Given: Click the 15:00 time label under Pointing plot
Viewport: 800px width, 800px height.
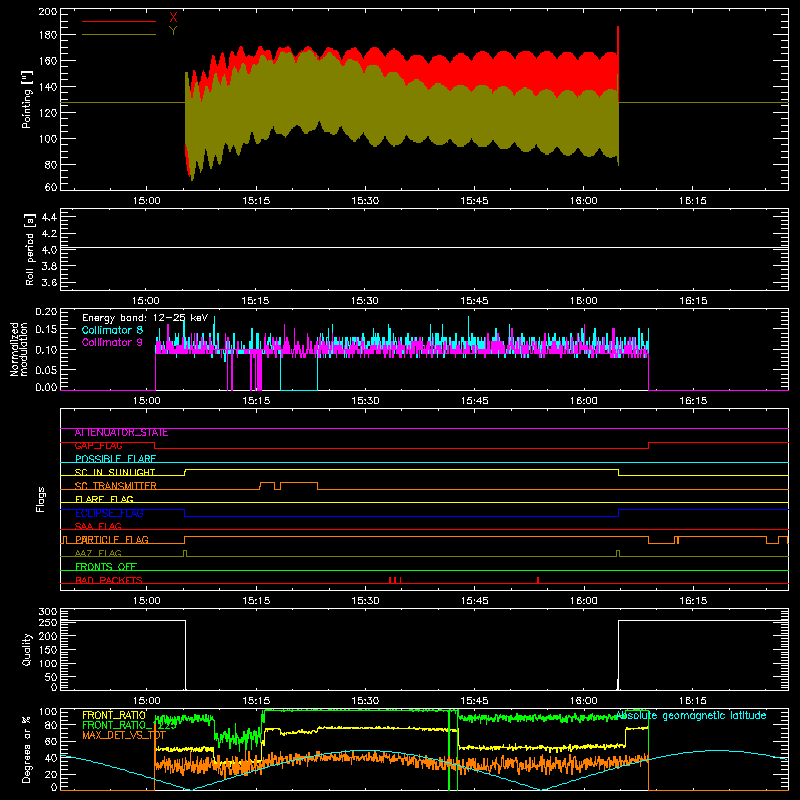Looking at the screenshot, I should pyautogui.click(x=146, y=201).
